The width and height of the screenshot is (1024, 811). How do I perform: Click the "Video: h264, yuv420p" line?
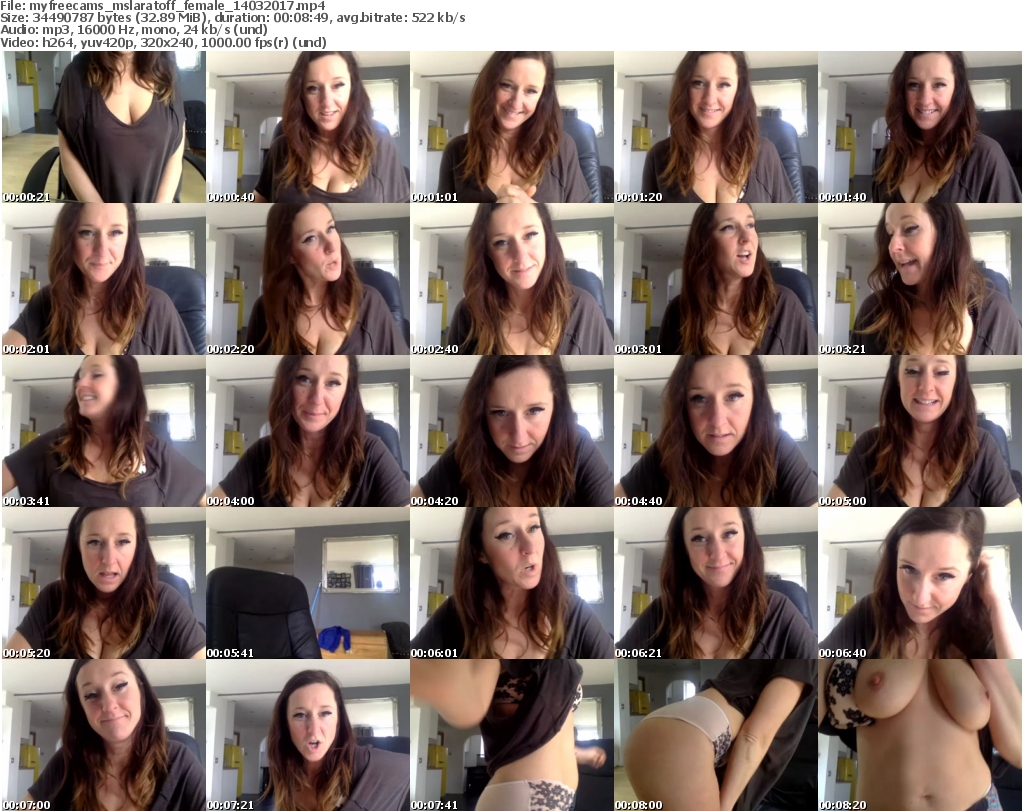(163, 42)
